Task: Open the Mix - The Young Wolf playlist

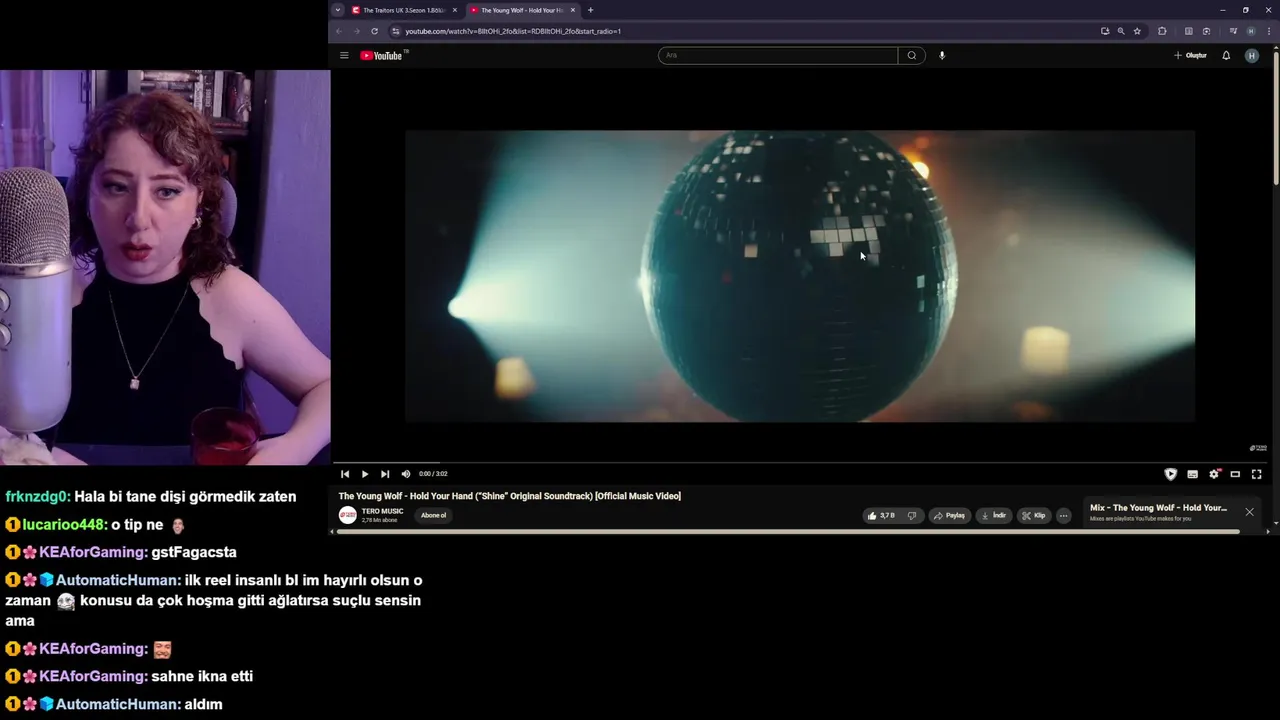Action: coord(1158,508)
